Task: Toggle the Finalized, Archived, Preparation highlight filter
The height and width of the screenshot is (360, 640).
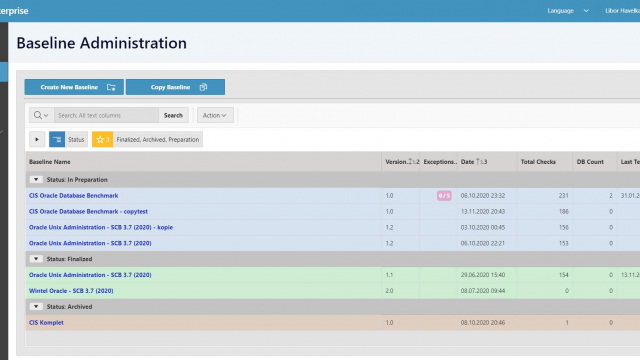Action: tap(158, 140)
